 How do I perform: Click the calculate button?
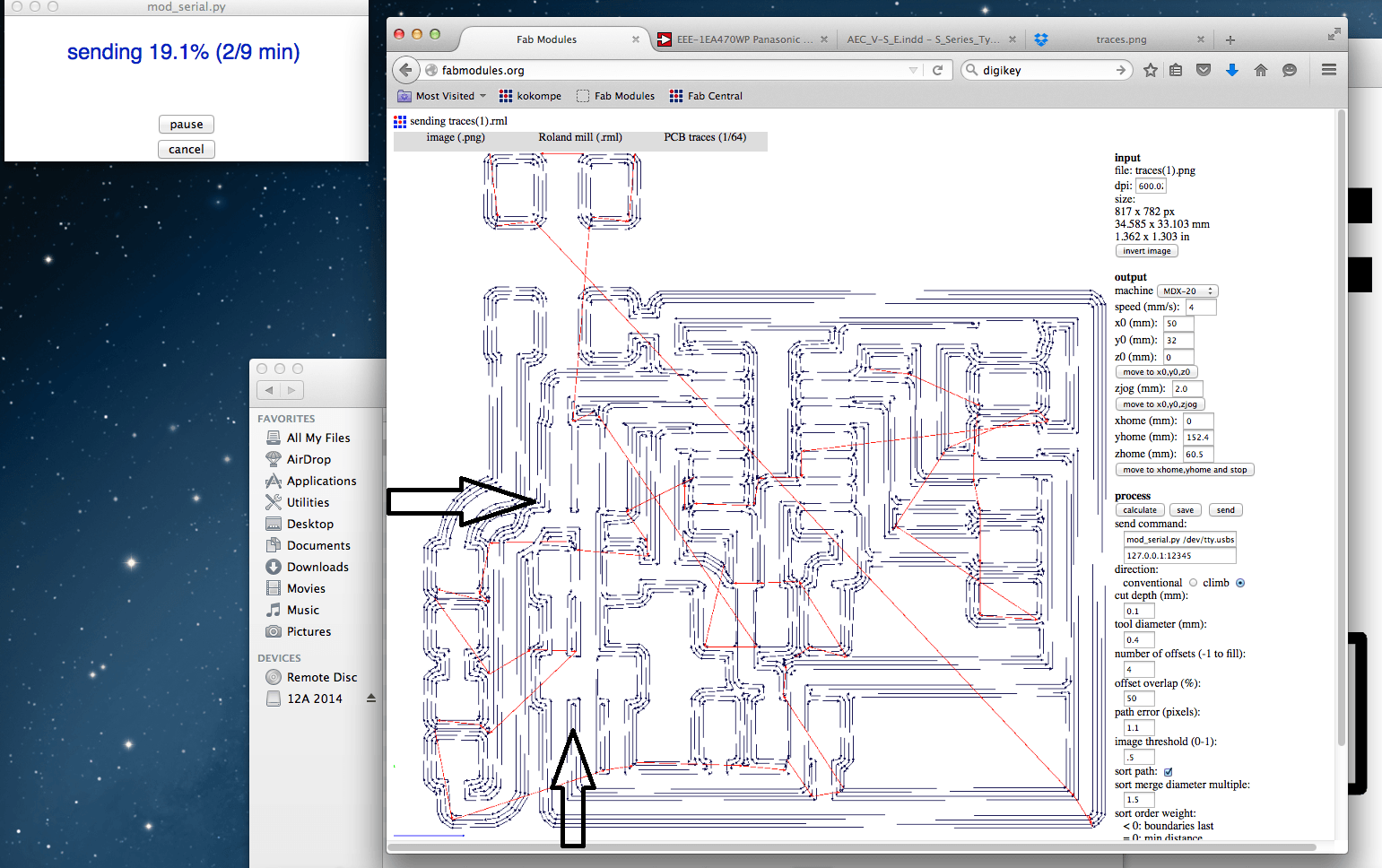pyautogui.click(x=1140, y=510)
